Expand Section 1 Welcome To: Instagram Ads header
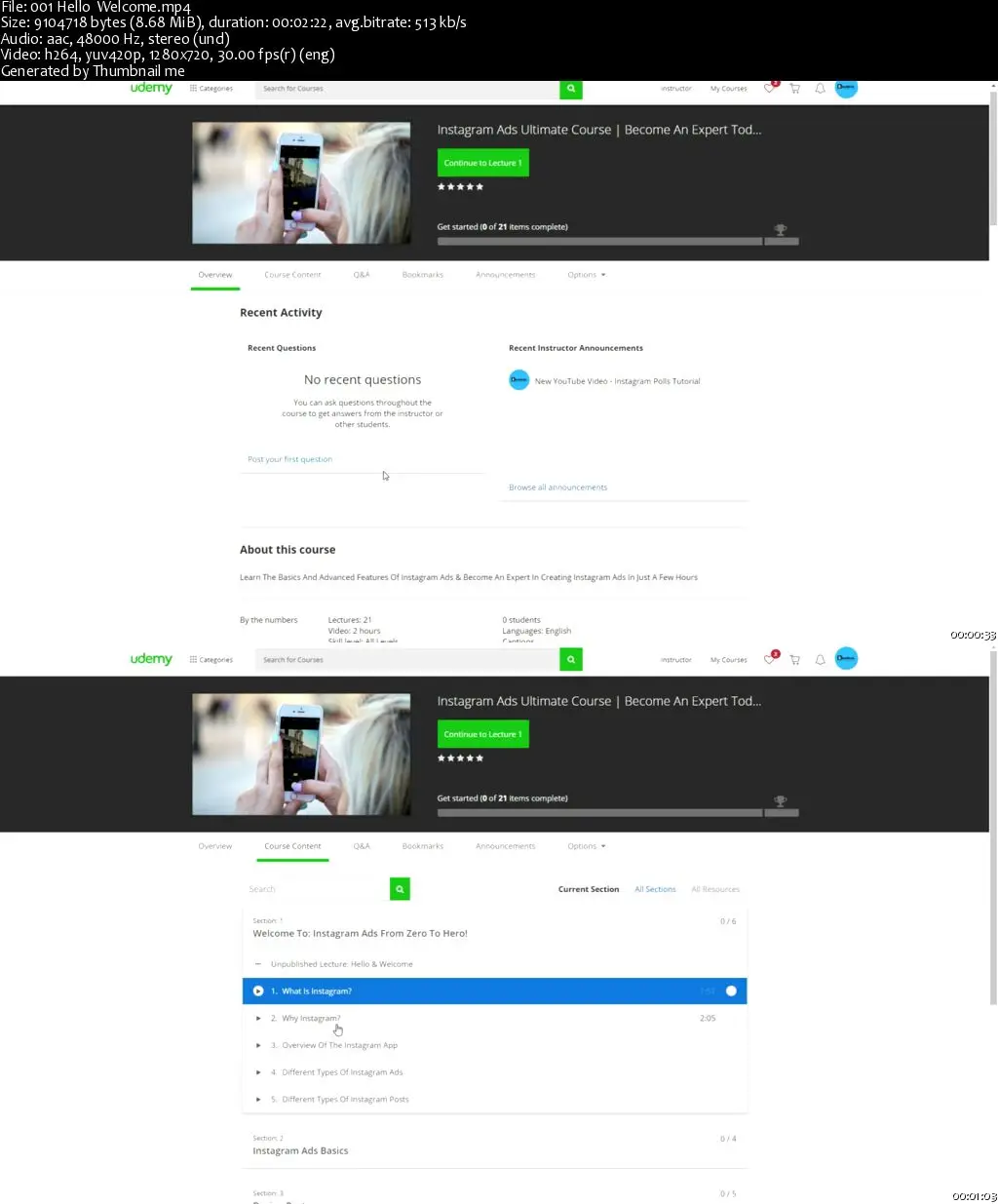The height and width of the screenshot is (1204, 998). click(x=494, y=927)
